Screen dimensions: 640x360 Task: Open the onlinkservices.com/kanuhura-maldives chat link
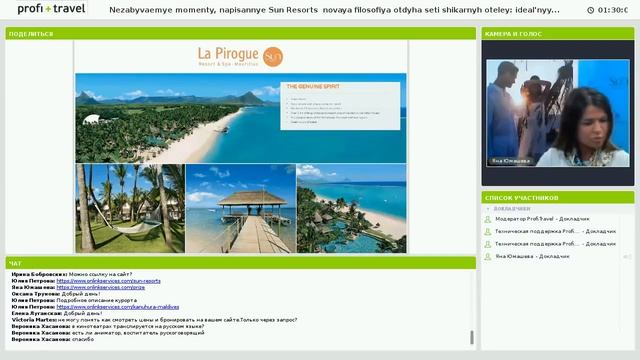118,307
